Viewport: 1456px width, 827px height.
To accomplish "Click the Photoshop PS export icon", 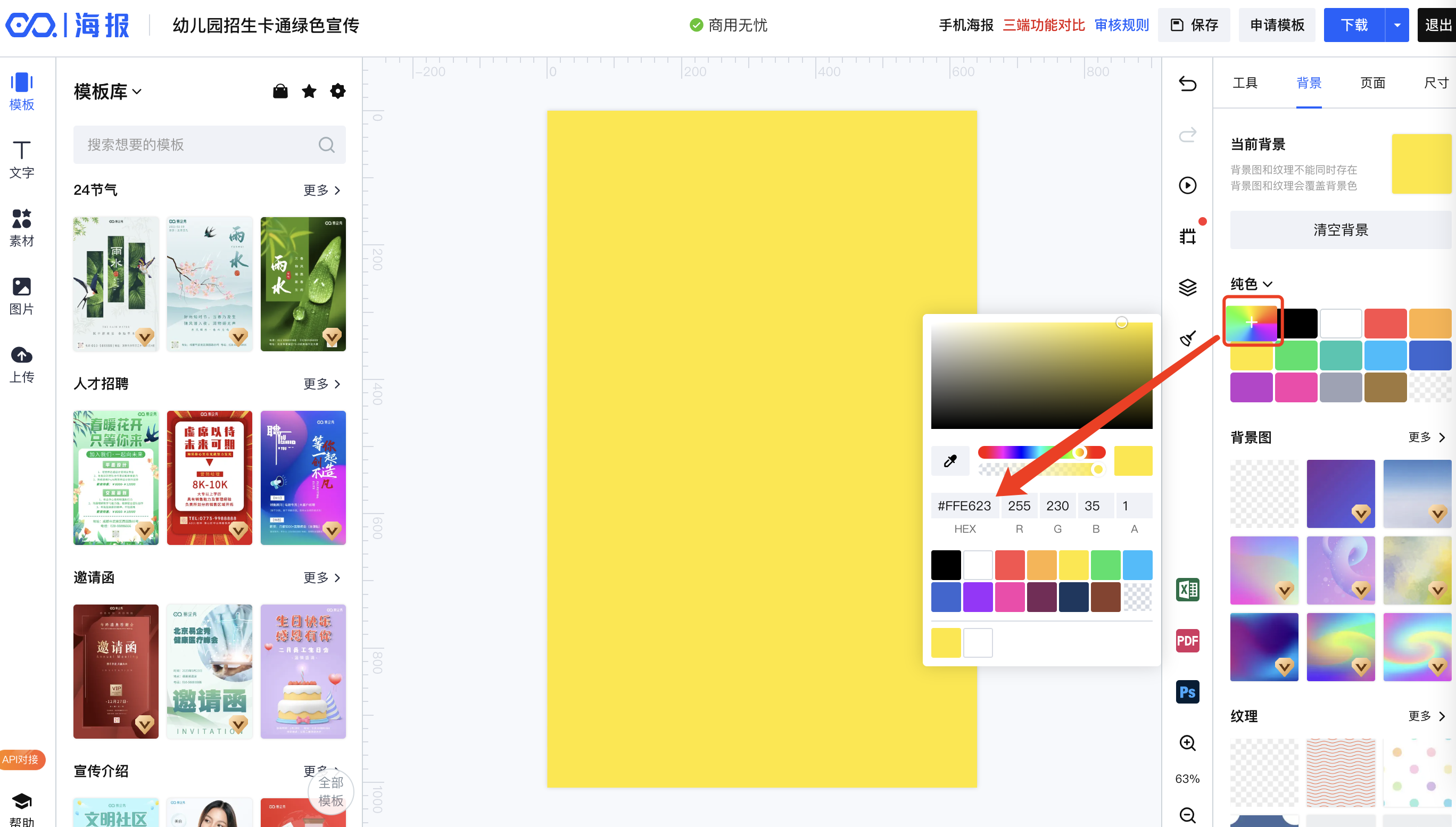I will [1187, 692].
